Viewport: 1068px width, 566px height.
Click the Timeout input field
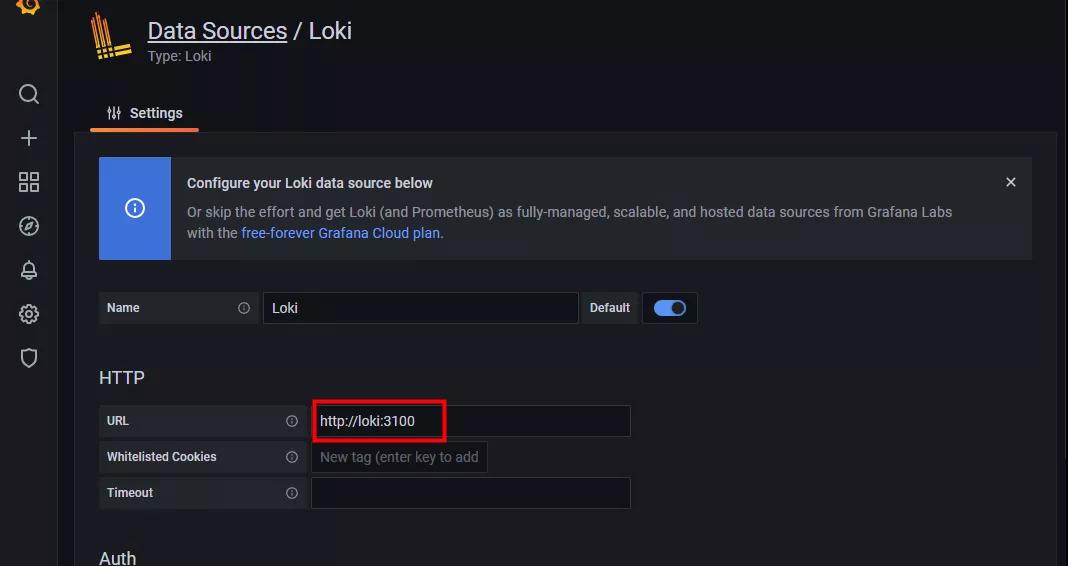coord(470,493)
